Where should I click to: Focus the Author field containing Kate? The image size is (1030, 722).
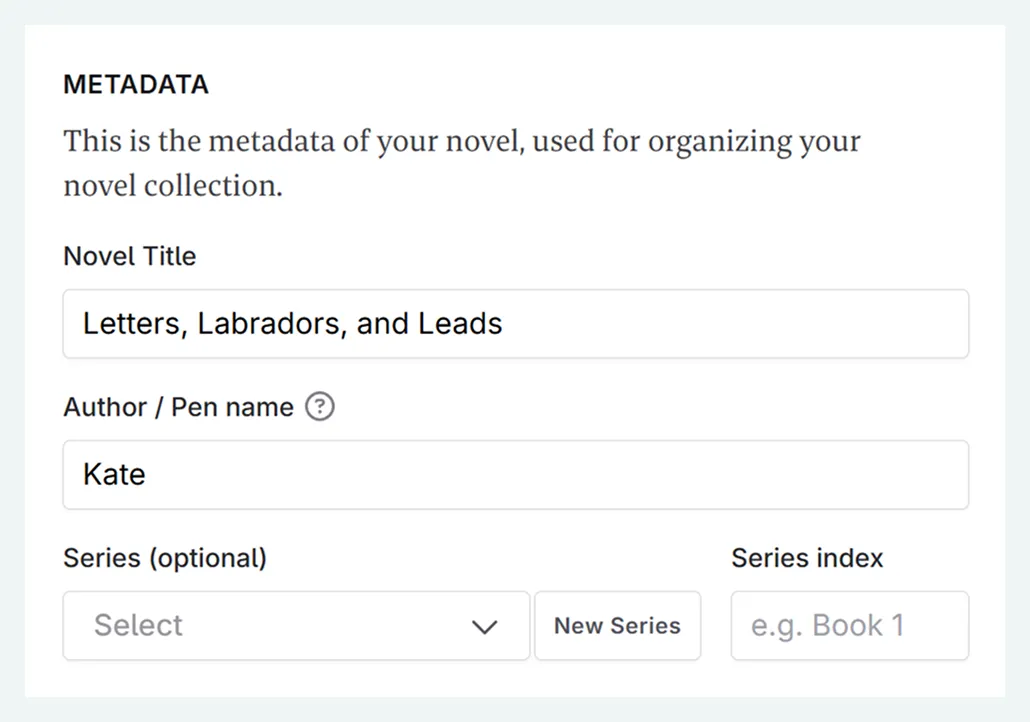[516, 474]
